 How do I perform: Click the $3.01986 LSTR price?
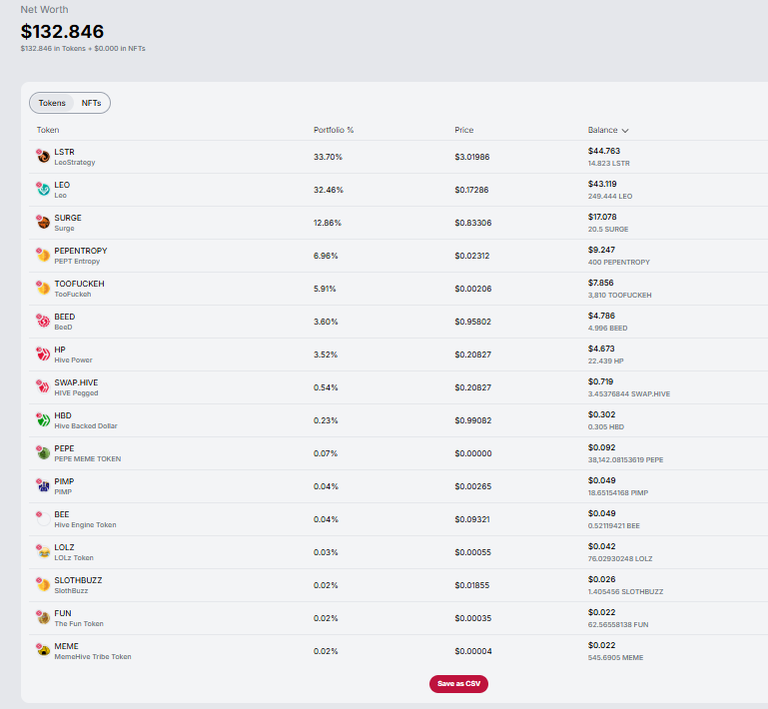pyautogui.click(x=472, y=157)
